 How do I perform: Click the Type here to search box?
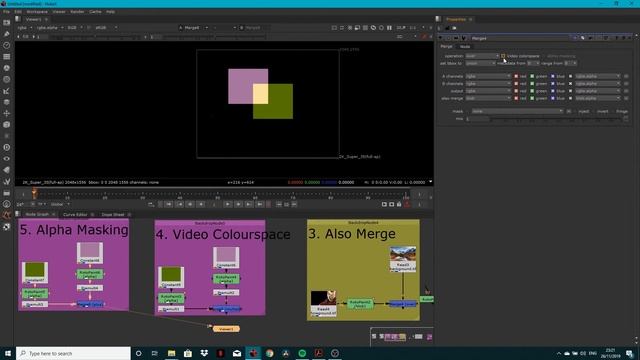point(73,353)
